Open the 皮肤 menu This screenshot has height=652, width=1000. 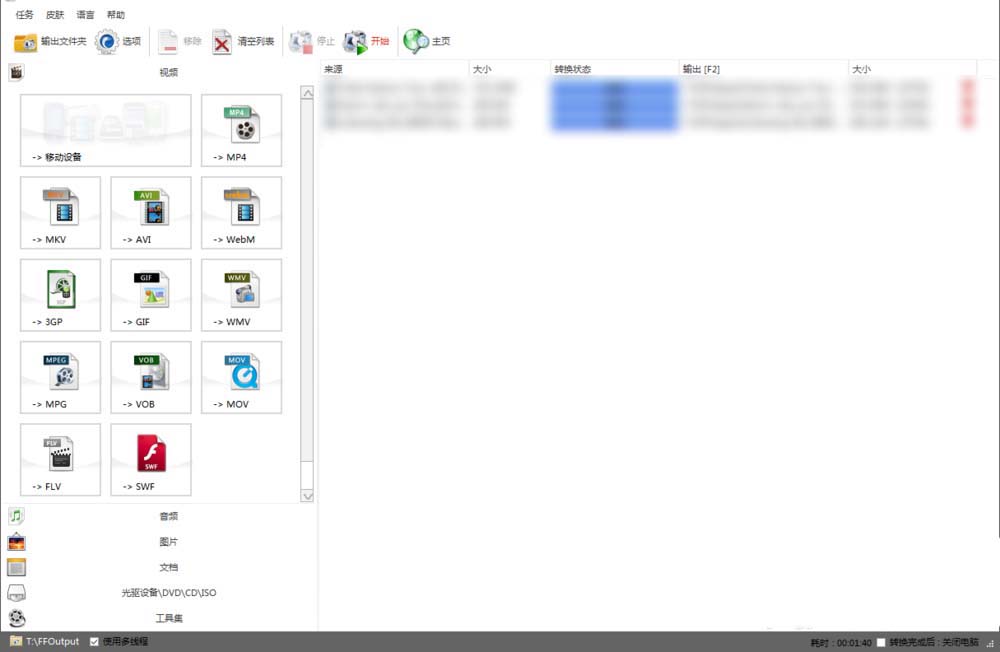pyautogui.click(x=55, y=14)
